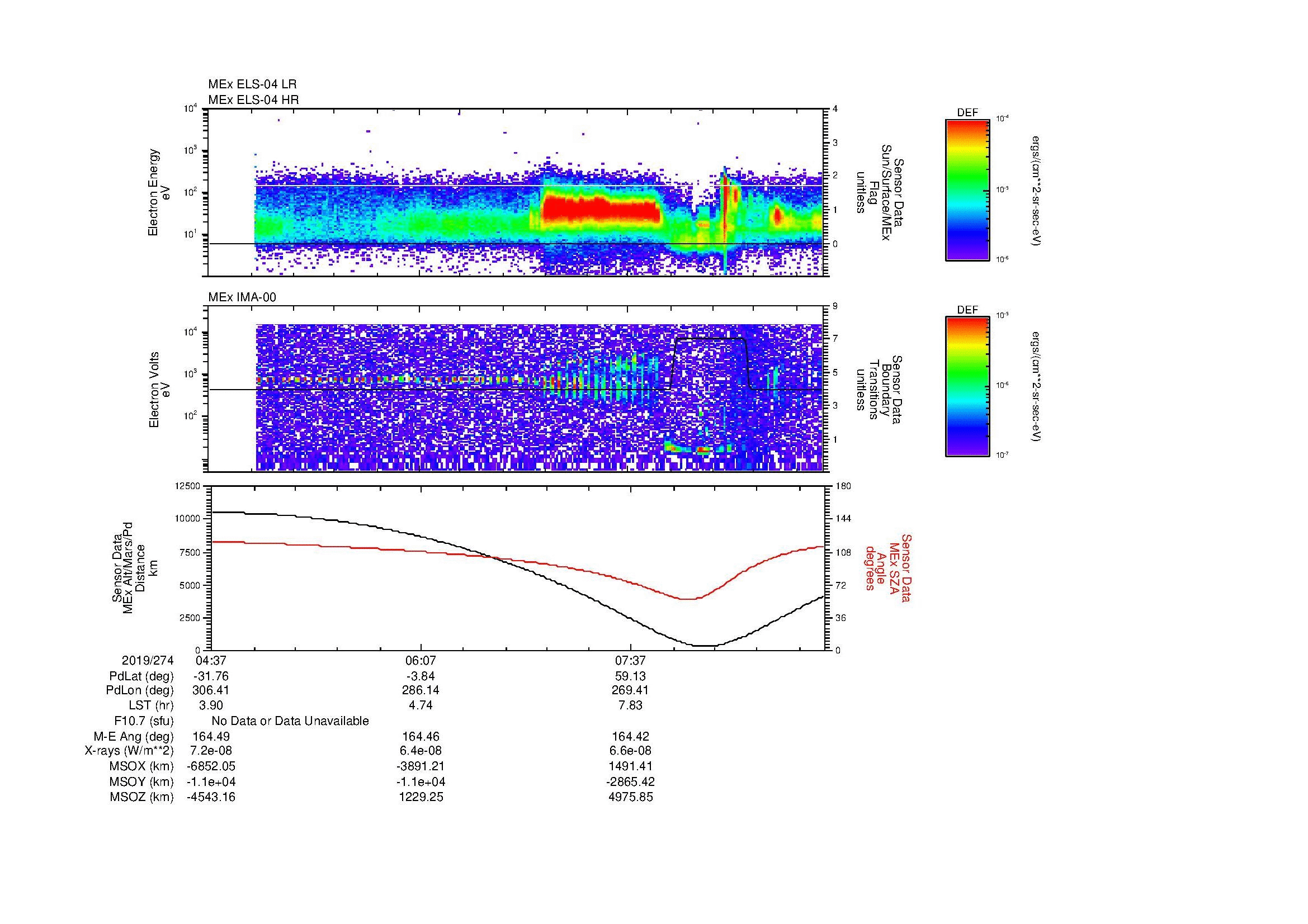Click the MSOZ value '1229.25'

(421, 798)
